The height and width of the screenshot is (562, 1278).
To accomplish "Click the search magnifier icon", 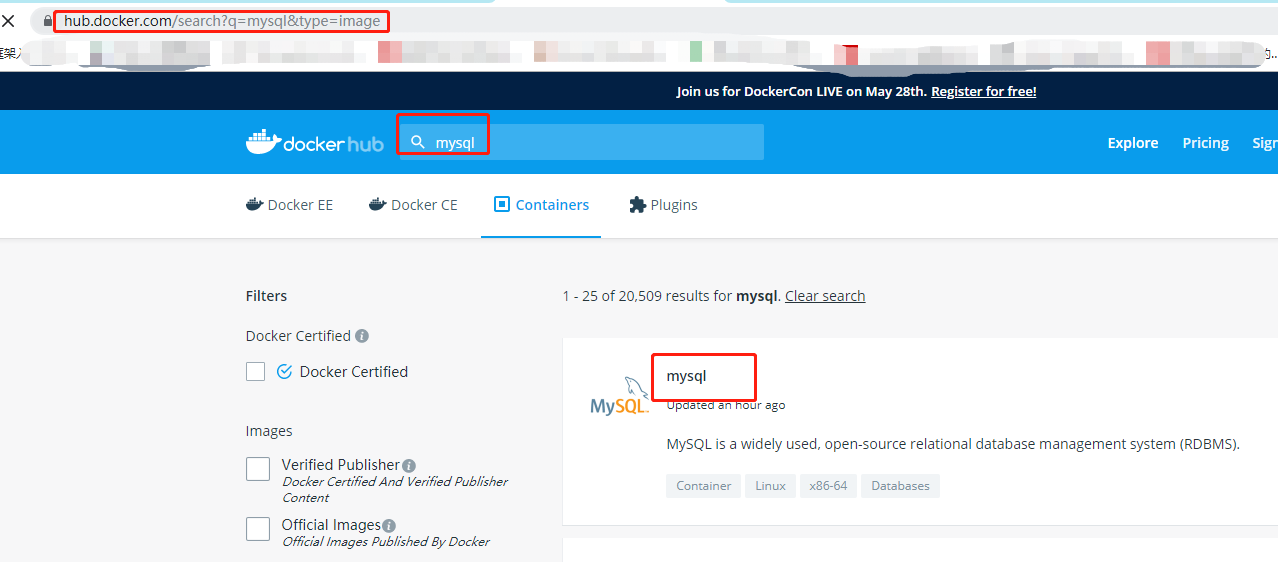I will pyautogui.click(x=418, y=142).
